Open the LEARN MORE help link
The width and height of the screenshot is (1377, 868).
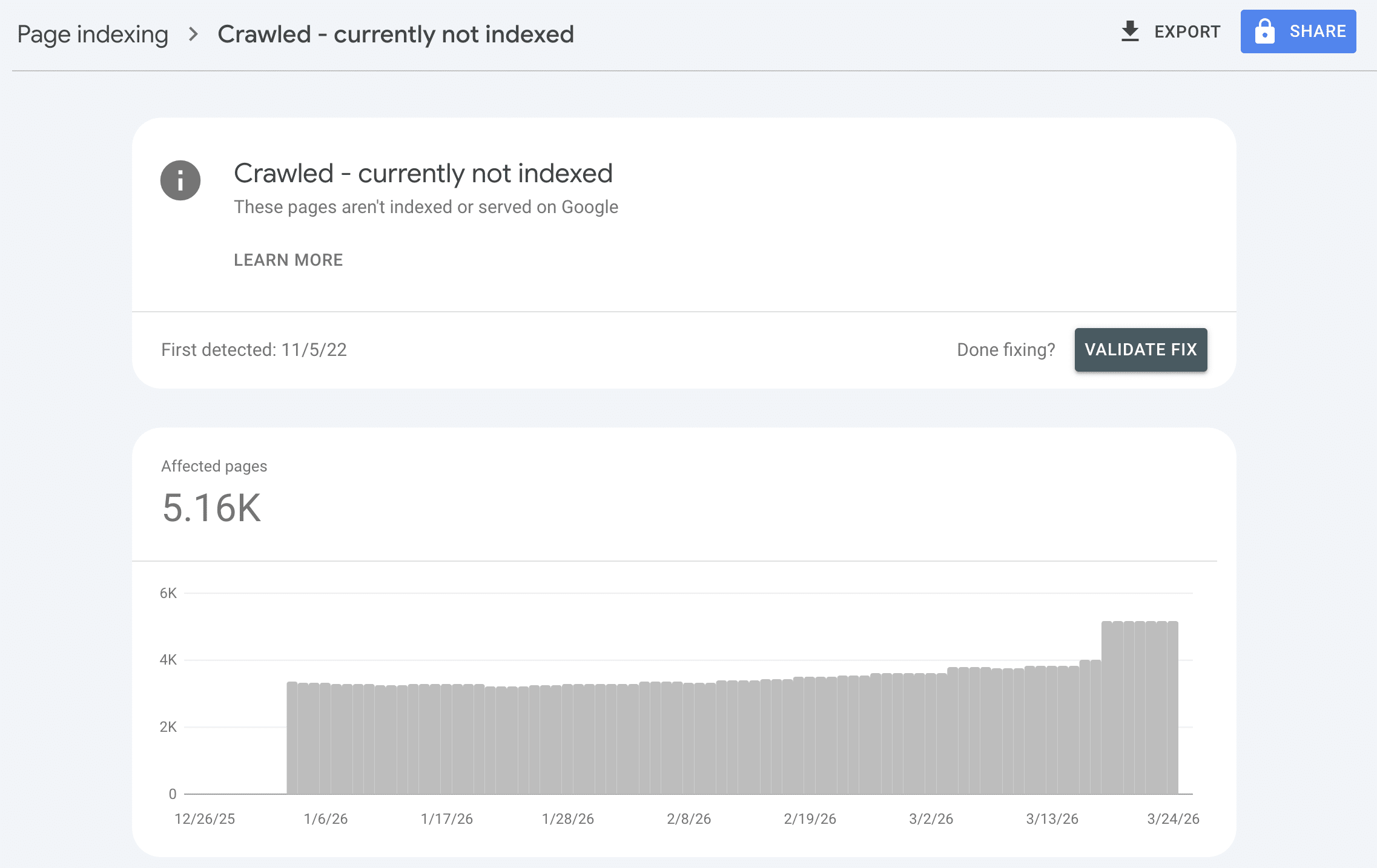pyautogui.click(x=288, y=260)
